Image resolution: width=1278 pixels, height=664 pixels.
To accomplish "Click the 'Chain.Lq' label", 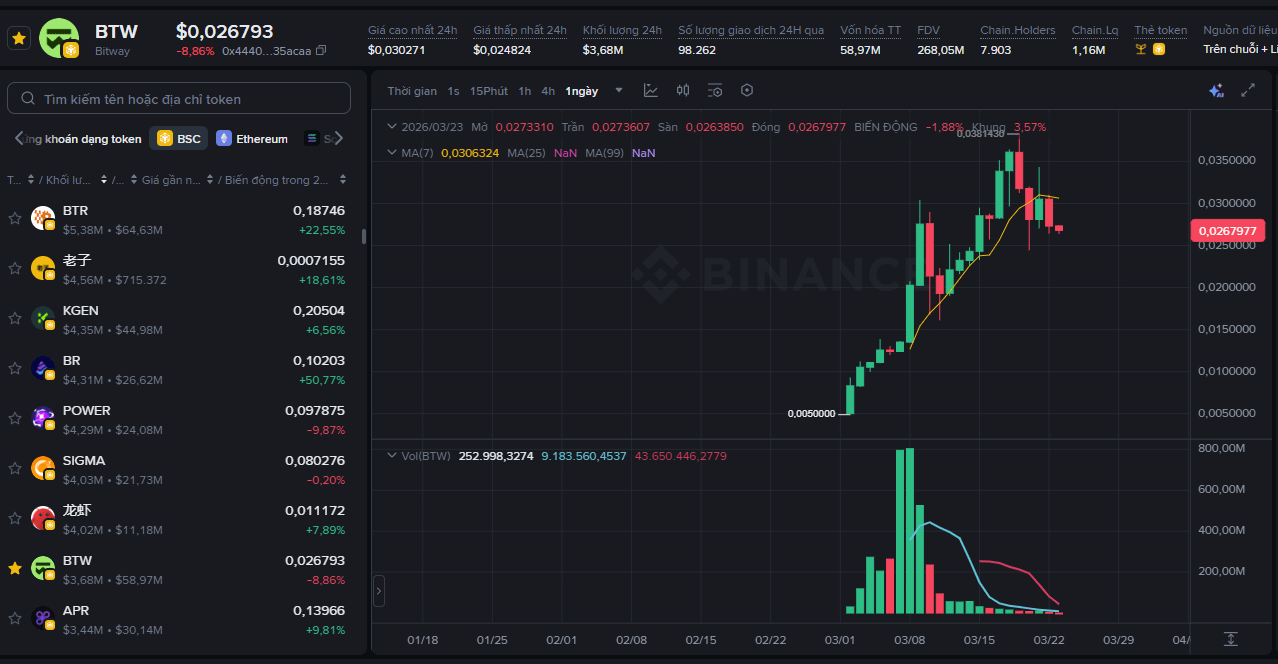I will [x=1095, y=31].
